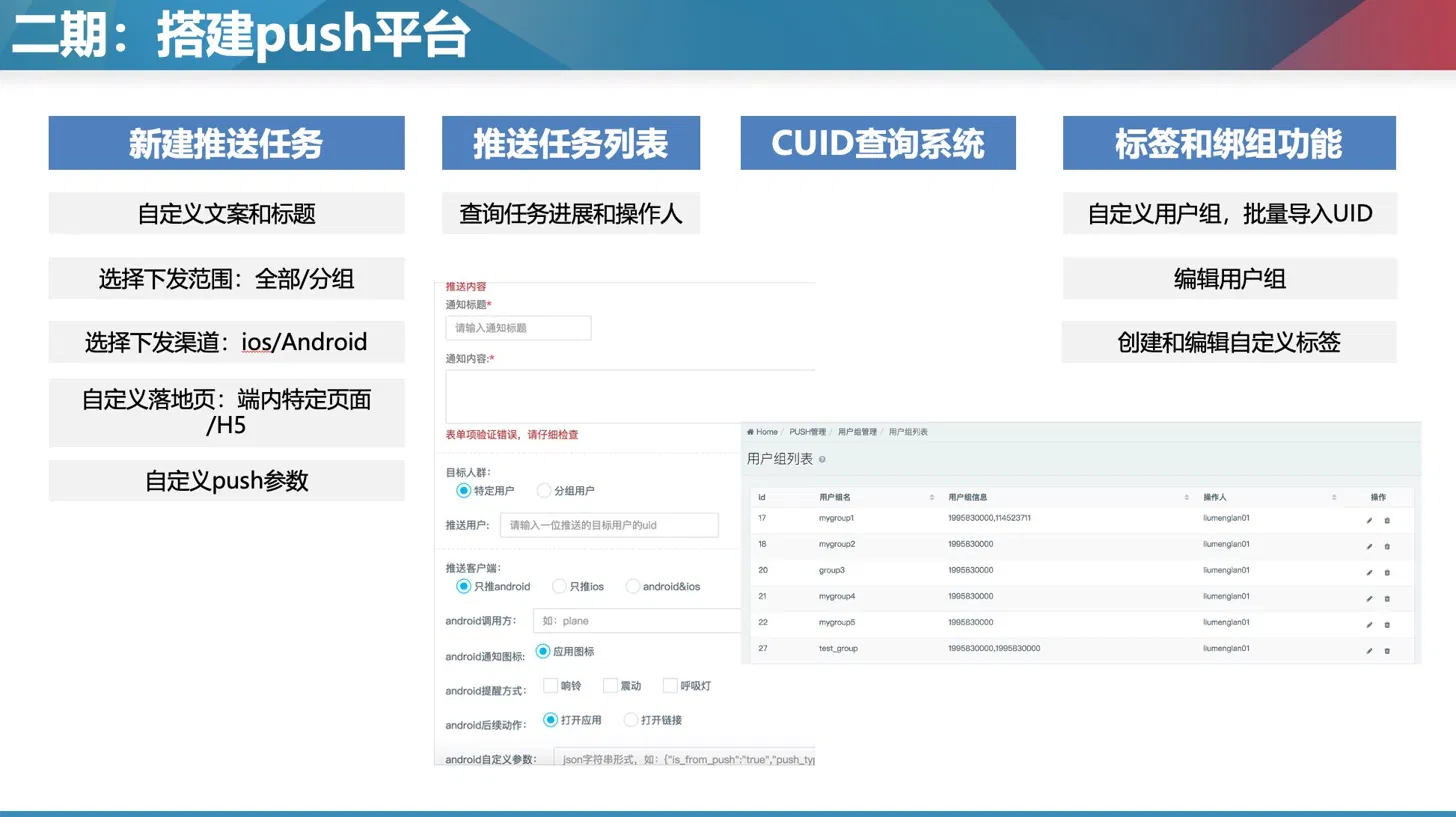Click the 自定义用户组，批量导入UID box

pos(1230,213)
